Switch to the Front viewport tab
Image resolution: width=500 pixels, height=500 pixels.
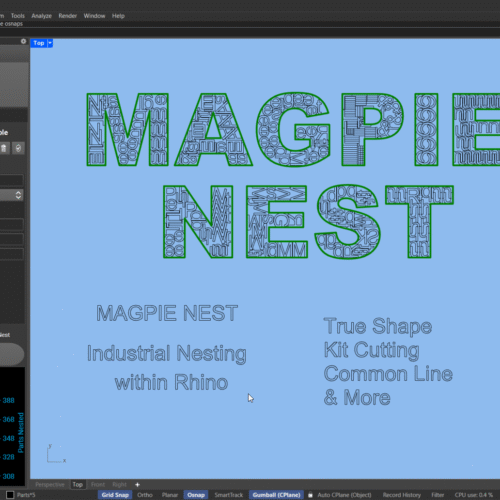click(x=98, y=485)
